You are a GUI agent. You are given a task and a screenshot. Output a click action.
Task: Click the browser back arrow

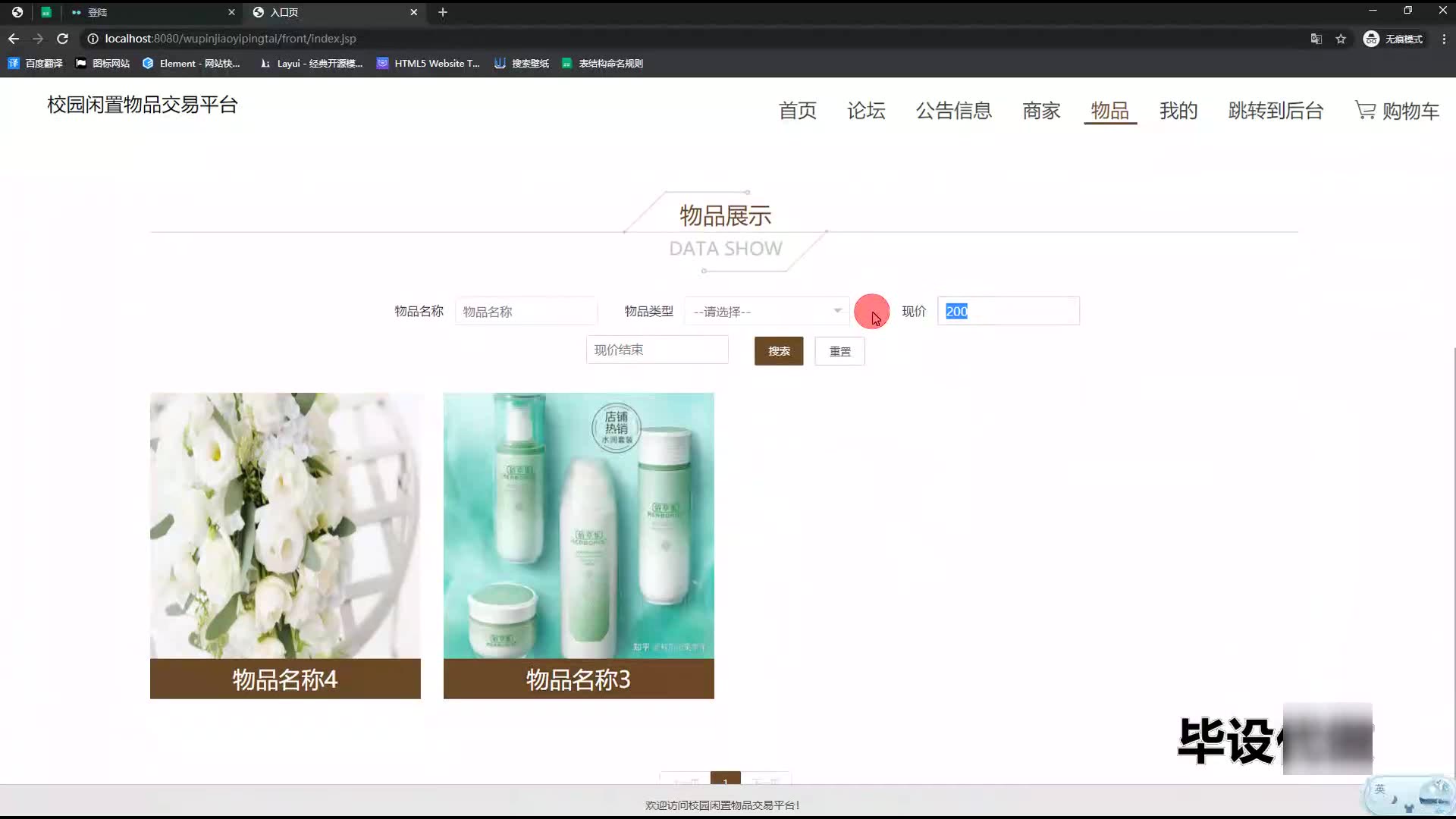[14, 39]
